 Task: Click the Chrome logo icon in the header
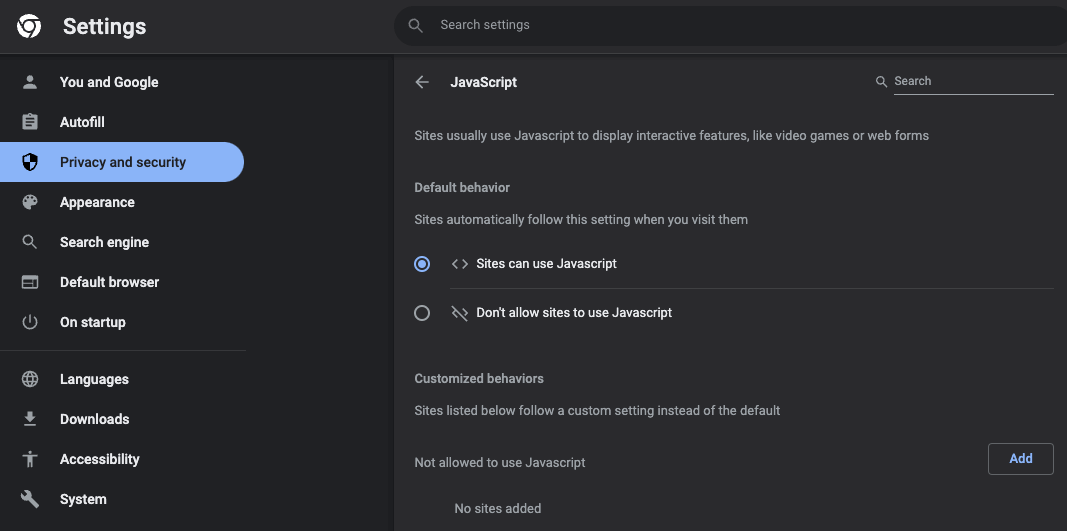[x=29, y=27]
